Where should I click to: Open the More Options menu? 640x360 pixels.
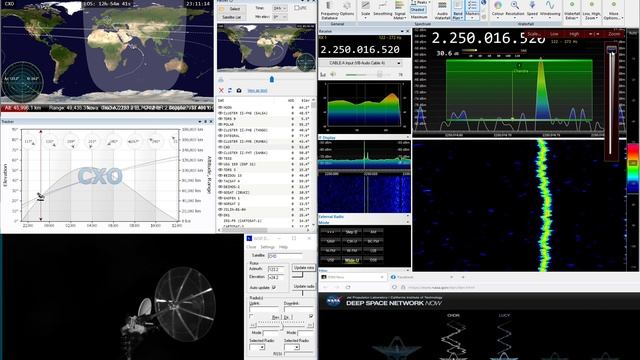(x=613, y=10)
